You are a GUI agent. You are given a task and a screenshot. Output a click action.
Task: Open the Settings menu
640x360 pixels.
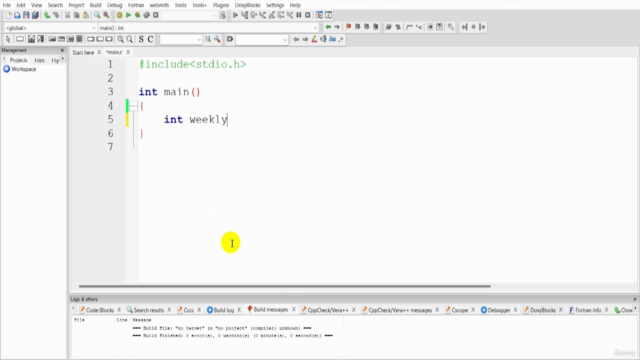275,5
